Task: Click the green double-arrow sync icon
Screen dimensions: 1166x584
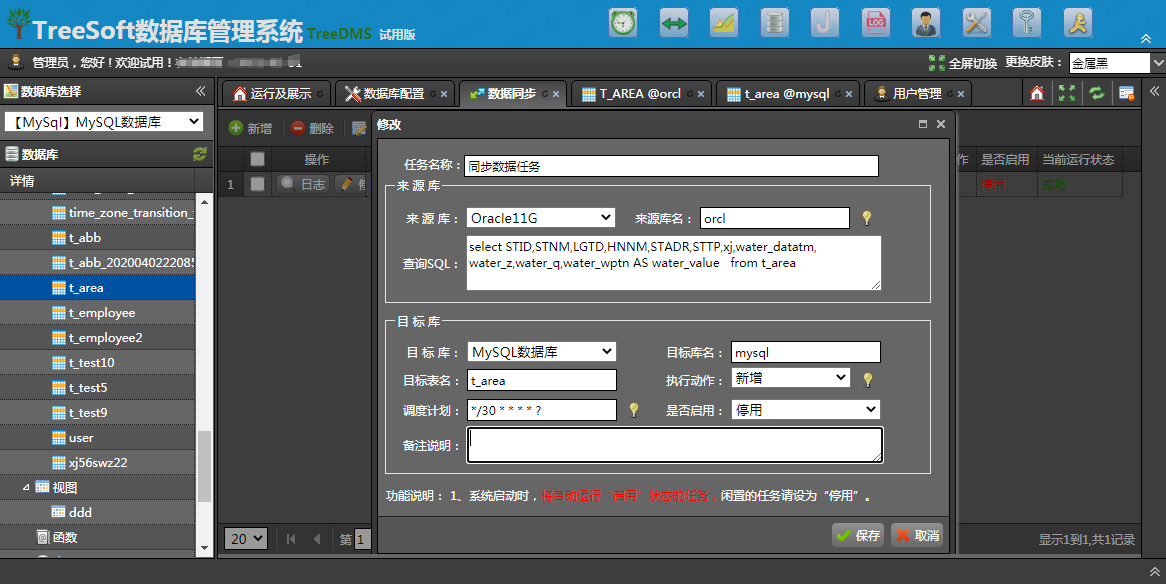Action: click(x=674, y=23)
